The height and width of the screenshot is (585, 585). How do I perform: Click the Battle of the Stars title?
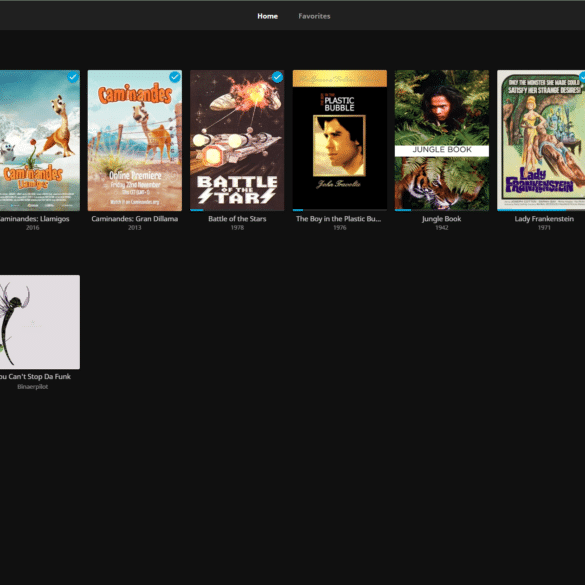[x=237, y=219]
